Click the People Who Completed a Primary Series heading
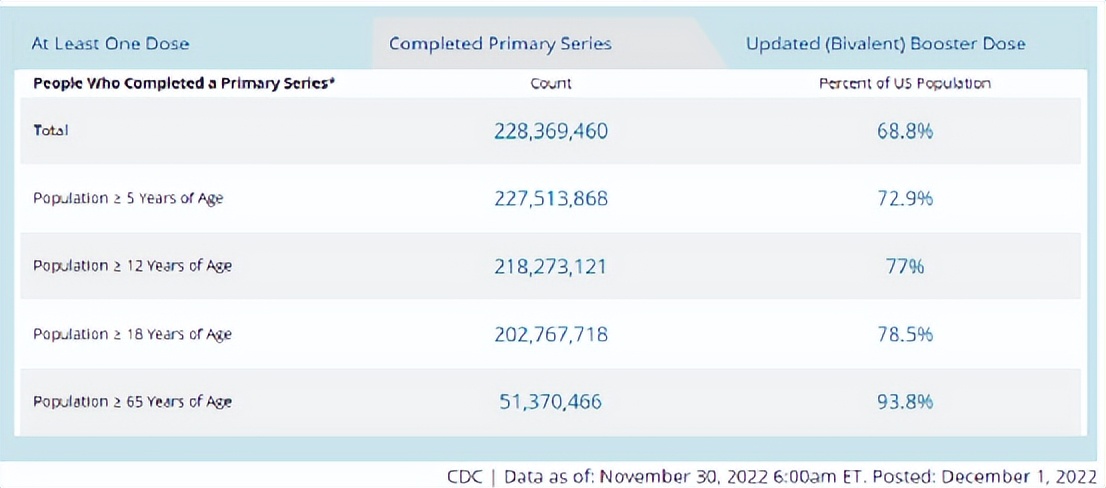Screen dimensions: 1106x488 [x=184, y=84]
